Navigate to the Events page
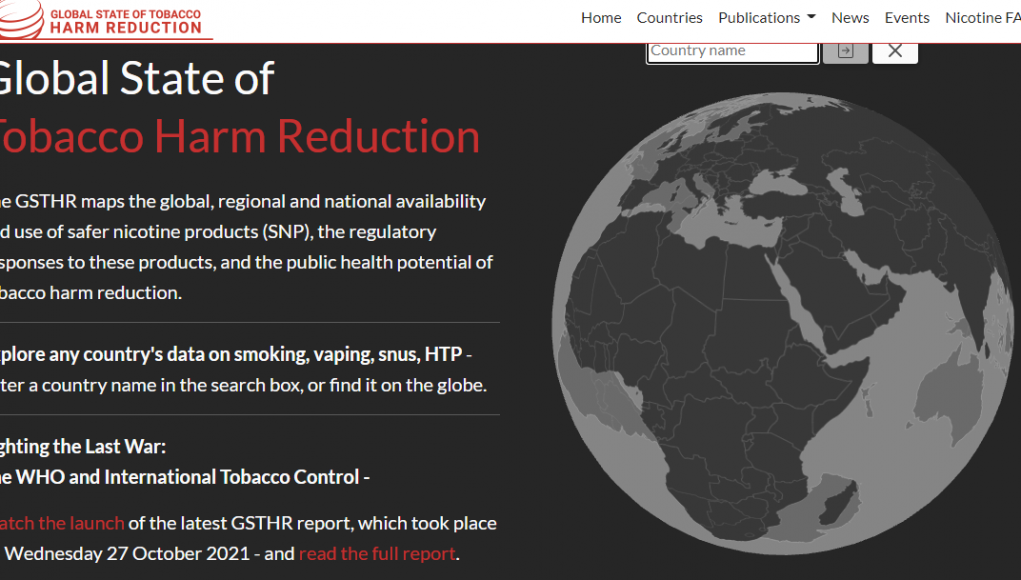 [x=907, y=18]
